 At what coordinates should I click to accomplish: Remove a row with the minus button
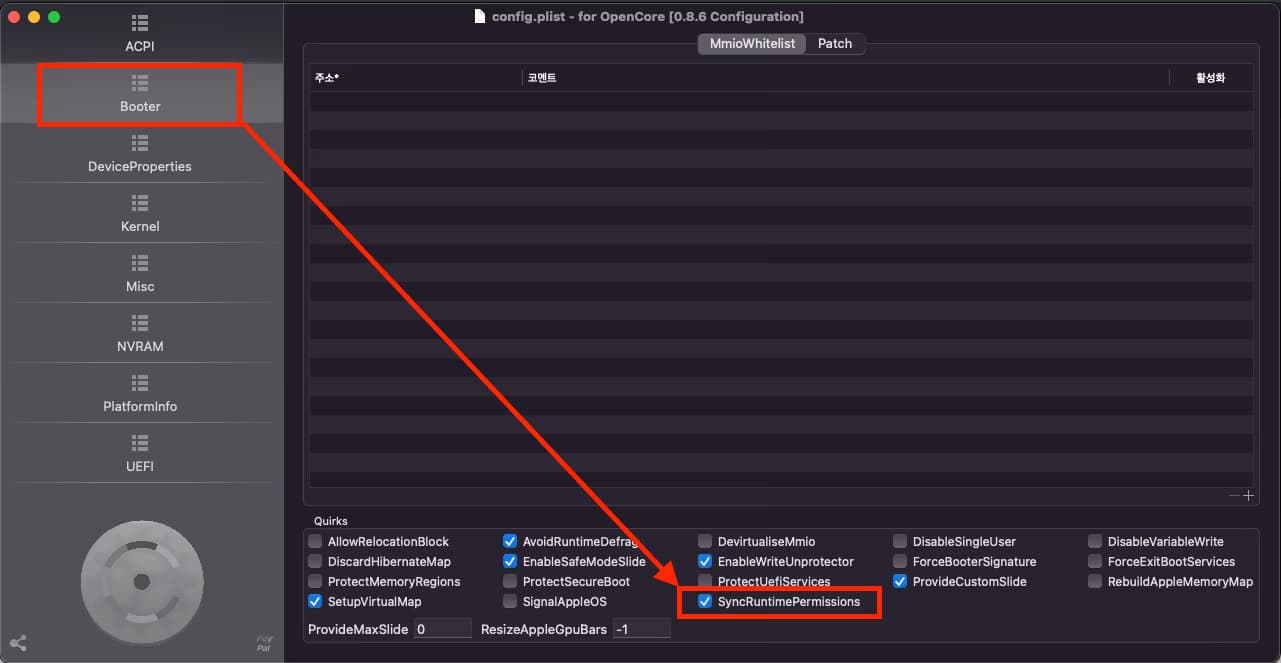(x=1235, y=496)
